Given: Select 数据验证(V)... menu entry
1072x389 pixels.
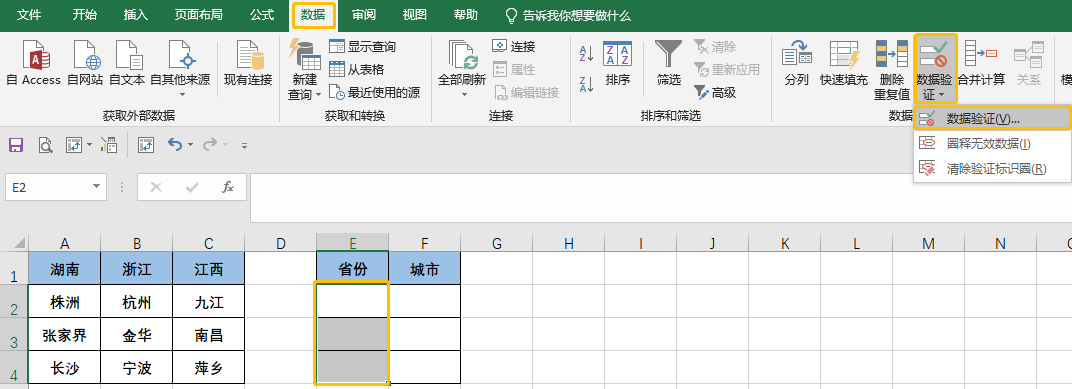Looking at the screenshot, I should [x=992, y=118].
